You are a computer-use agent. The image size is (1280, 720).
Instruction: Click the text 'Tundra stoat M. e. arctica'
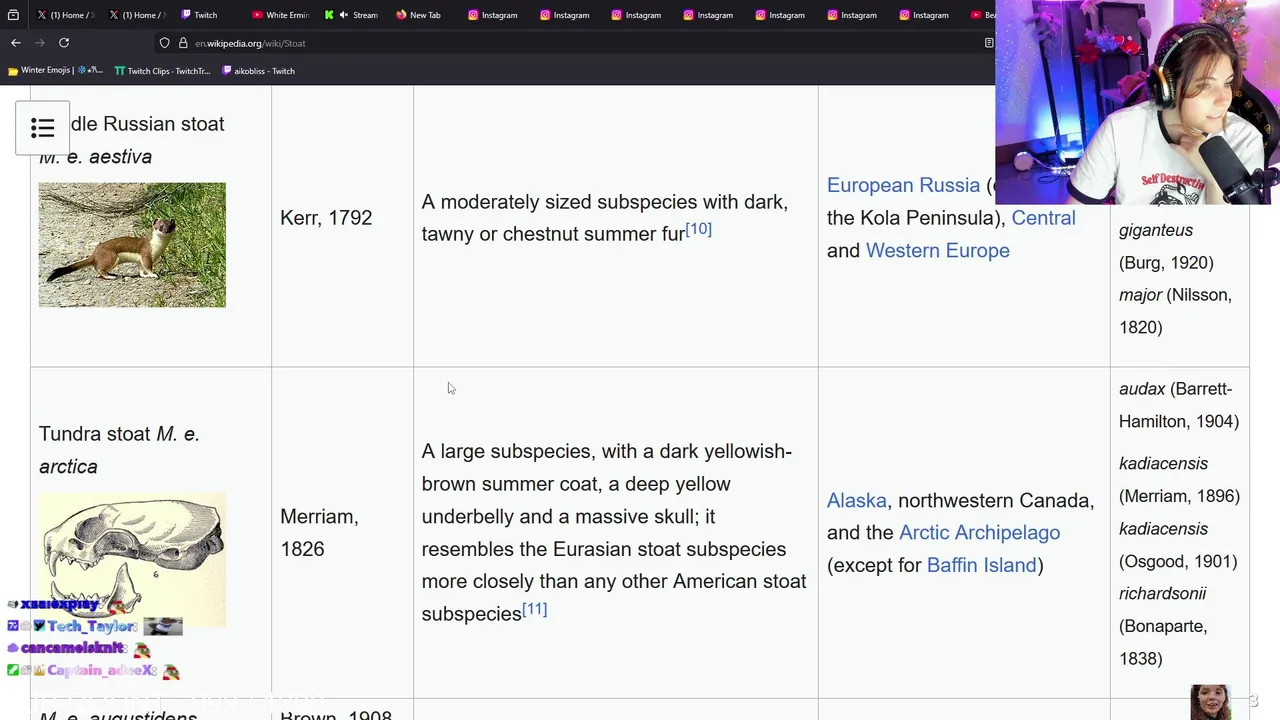[x=119, y=450]
